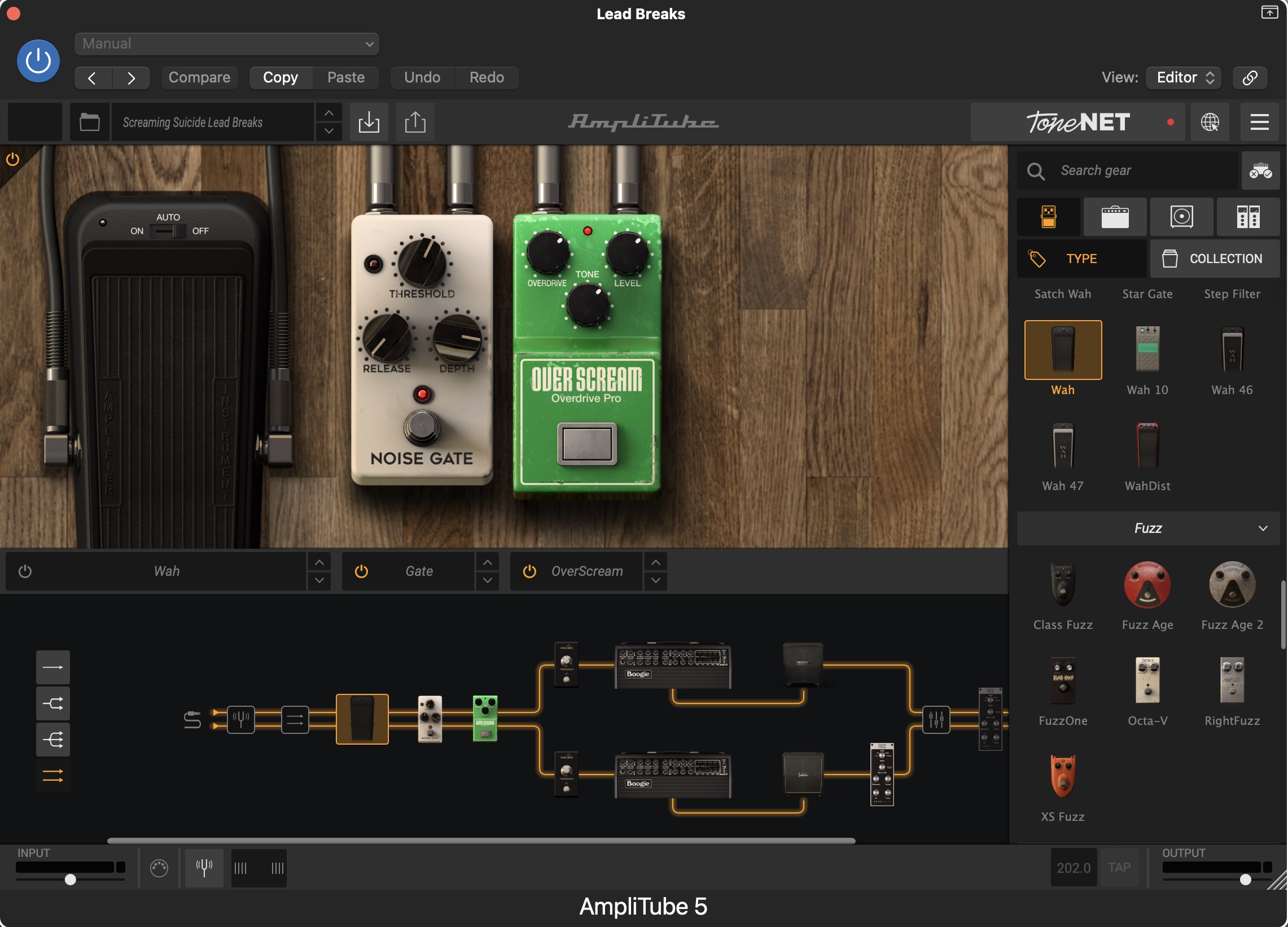Image resolution: width=1288 pixels, height=927 pixels.
Task: Click the OverScream slot up arrow
Action: pos(656,562)
